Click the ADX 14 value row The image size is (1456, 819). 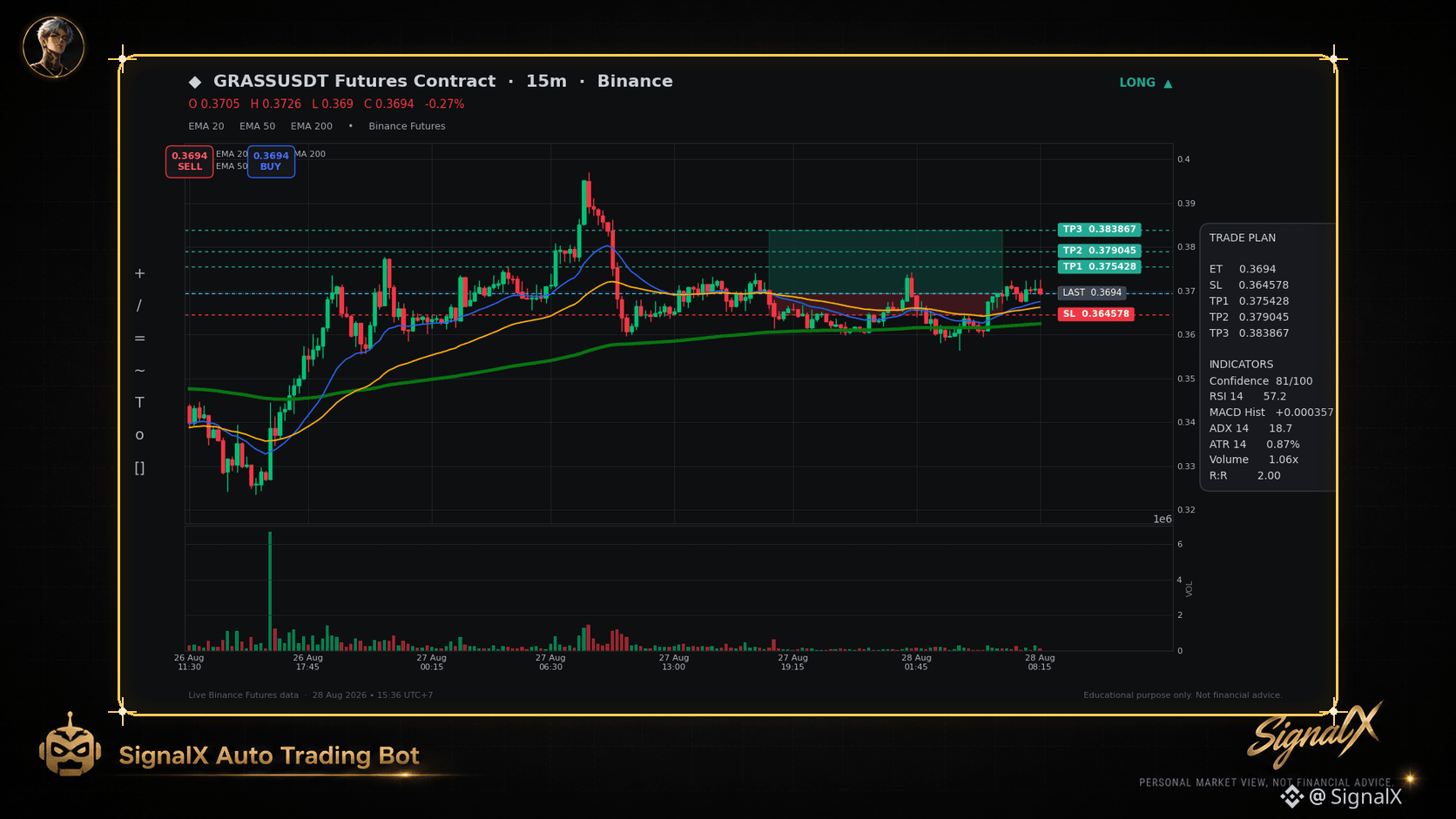(x=1250, y=428)
